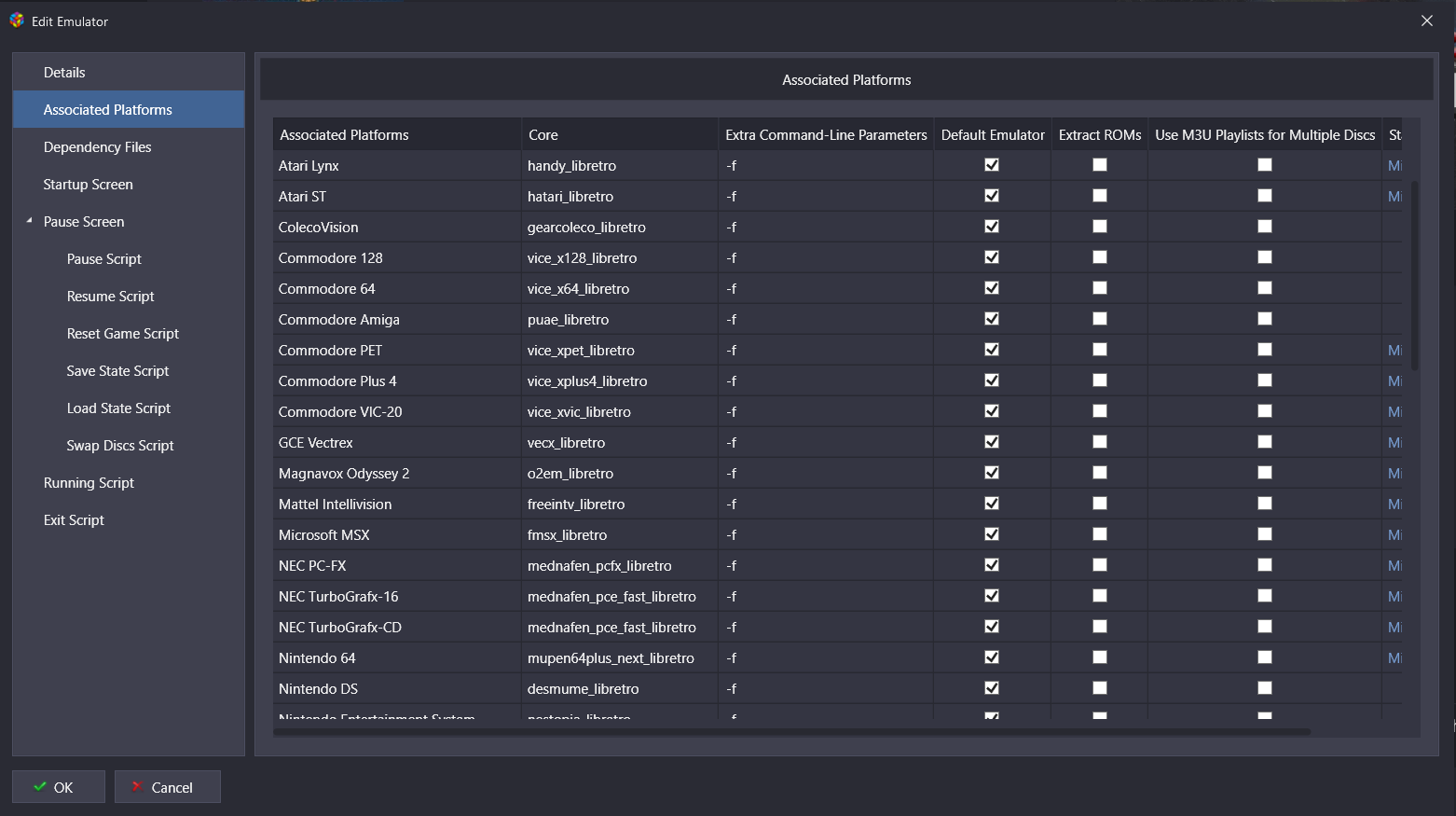Open Swap Discs Script page
The width and height of the screenshot is (1456, 816).
coord(120,446)
